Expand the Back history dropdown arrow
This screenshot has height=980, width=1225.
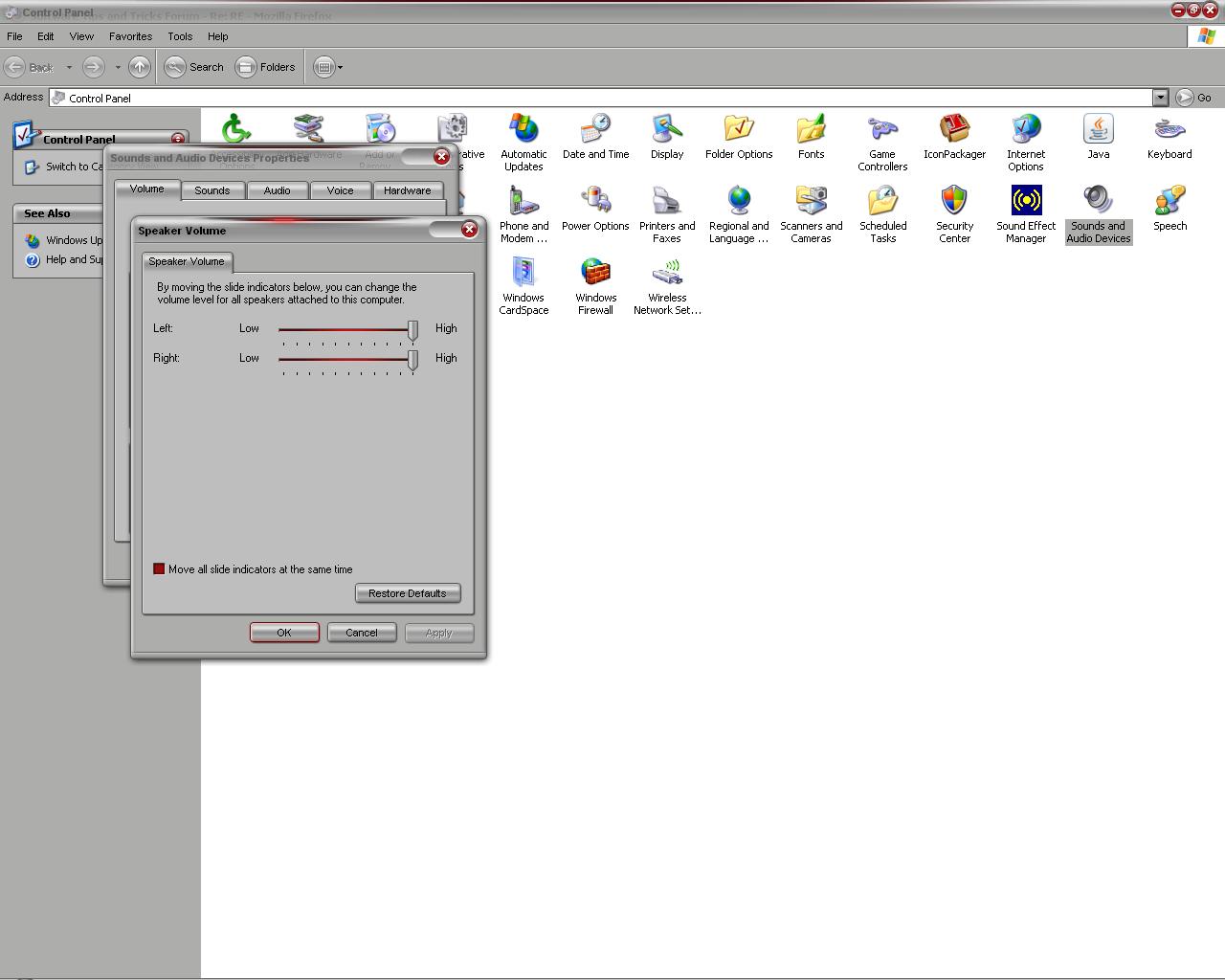pos(69,67)
